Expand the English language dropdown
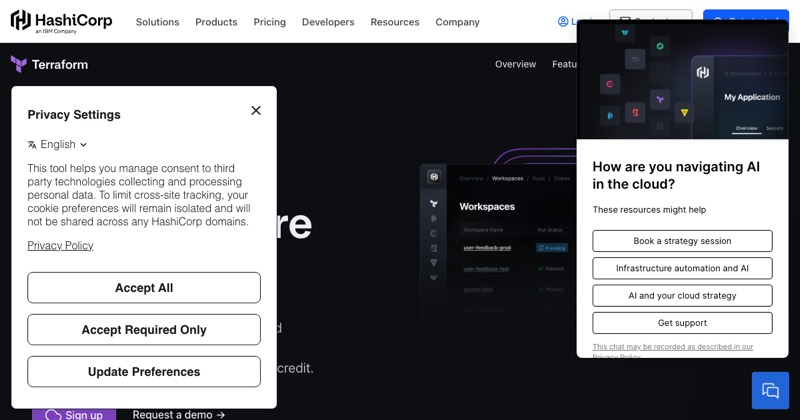Viewport: 800px width, 420px height. (58, 144)
